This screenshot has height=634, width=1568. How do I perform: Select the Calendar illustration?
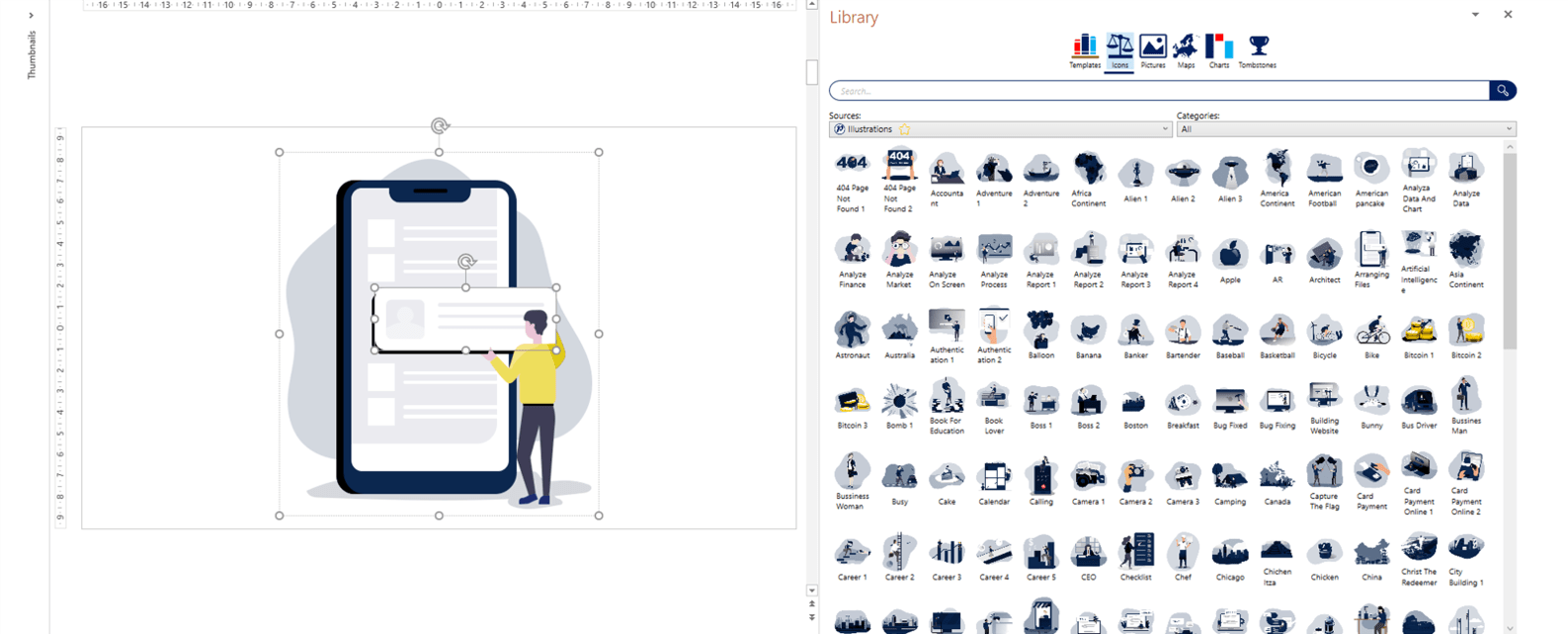994,479
